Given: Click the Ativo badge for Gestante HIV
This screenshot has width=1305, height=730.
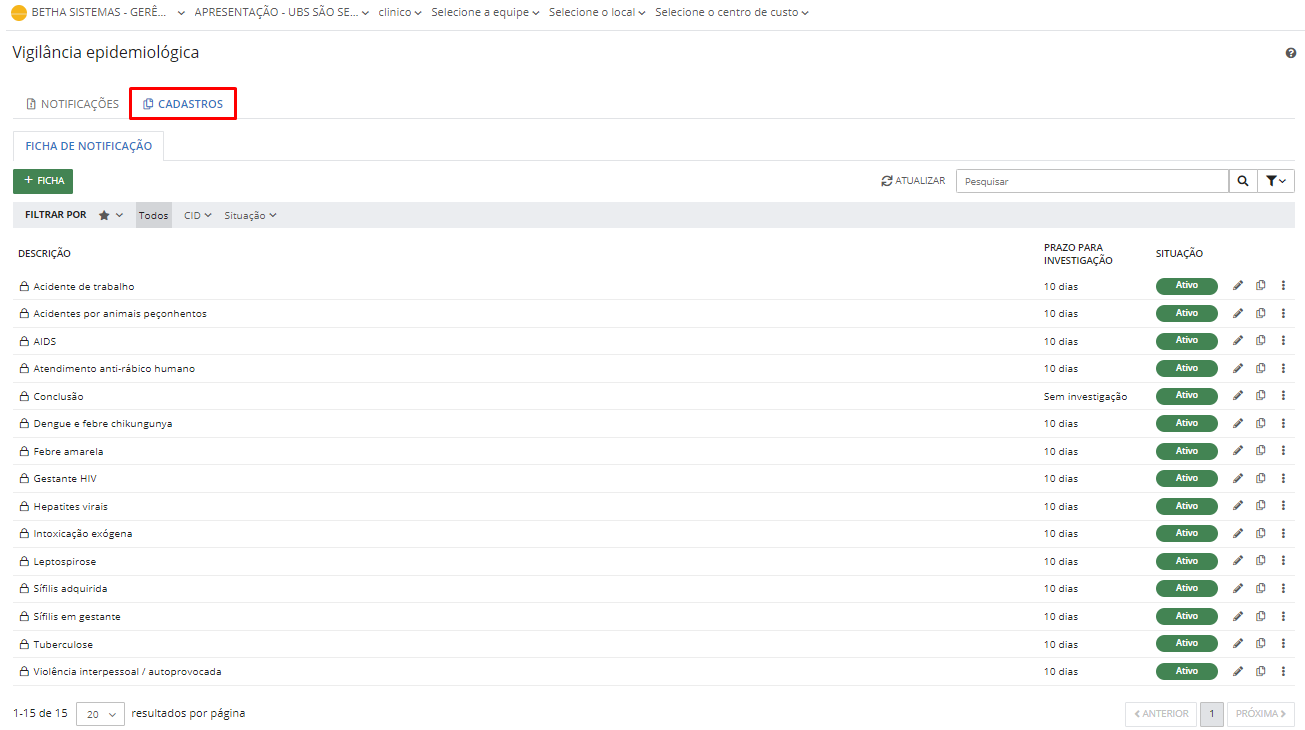Looking at the screenshot, I should coord(1187,478).
